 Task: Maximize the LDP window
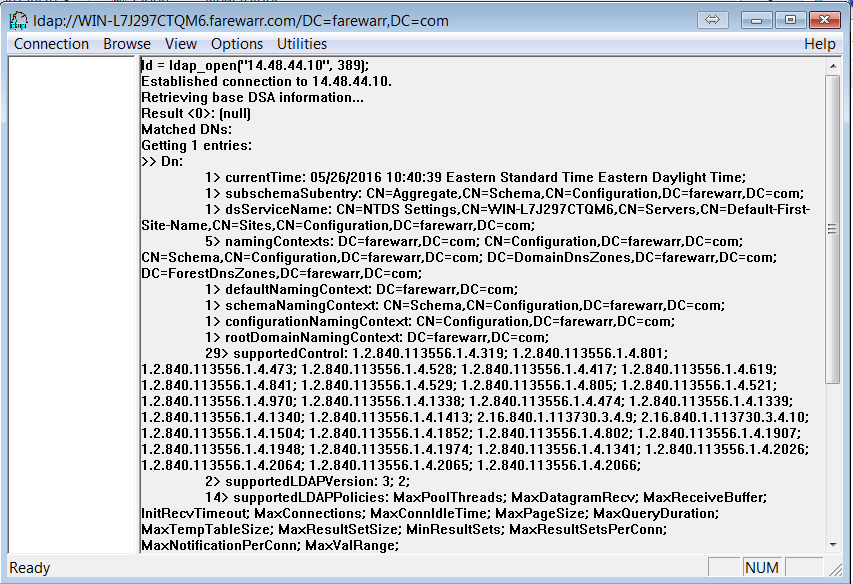pos(790,20)
